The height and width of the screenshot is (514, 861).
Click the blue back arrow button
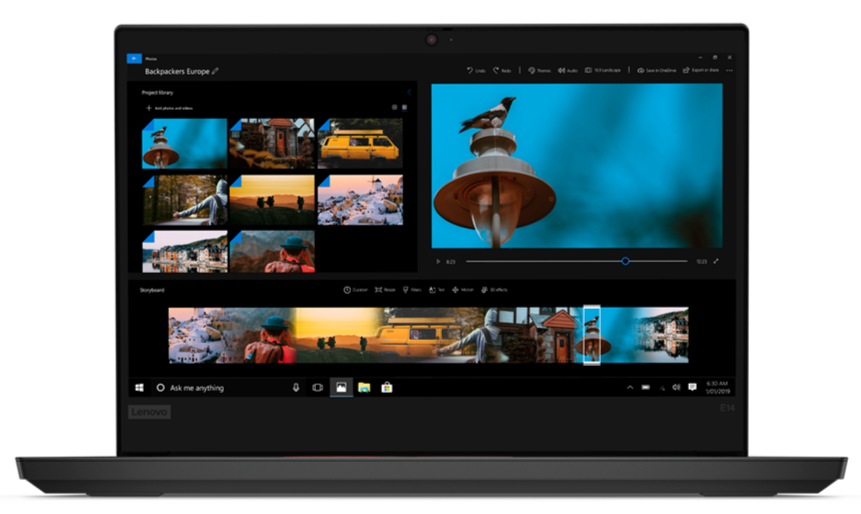coord(134,58)
